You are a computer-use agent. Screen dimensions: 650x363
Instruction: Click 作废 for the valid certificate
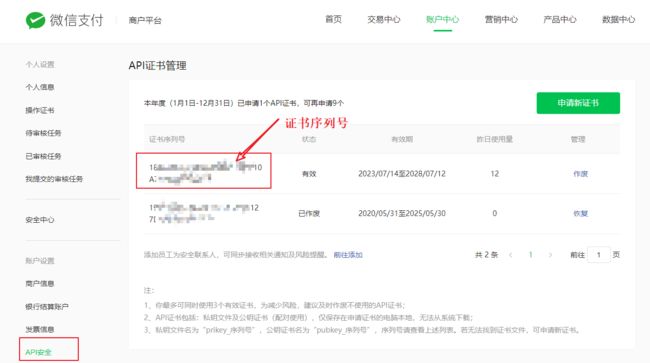pyautogui.click(x=580, y=174)
